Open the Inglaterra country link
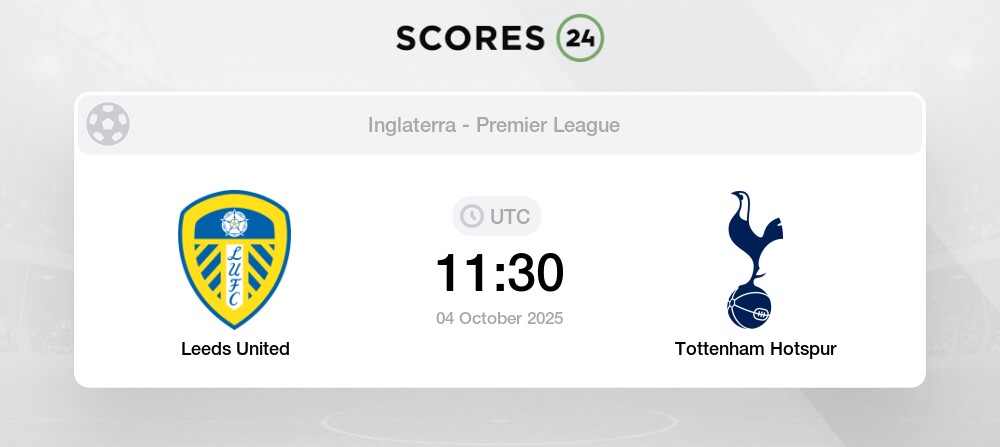The image size is (1000, 447). [411, 125]
